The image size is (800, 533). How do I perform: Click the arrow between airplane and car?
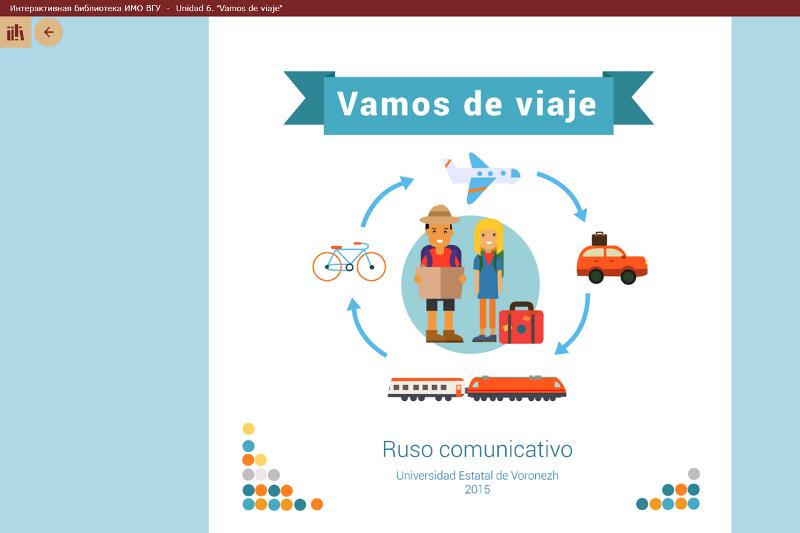(x=565, y=194)
